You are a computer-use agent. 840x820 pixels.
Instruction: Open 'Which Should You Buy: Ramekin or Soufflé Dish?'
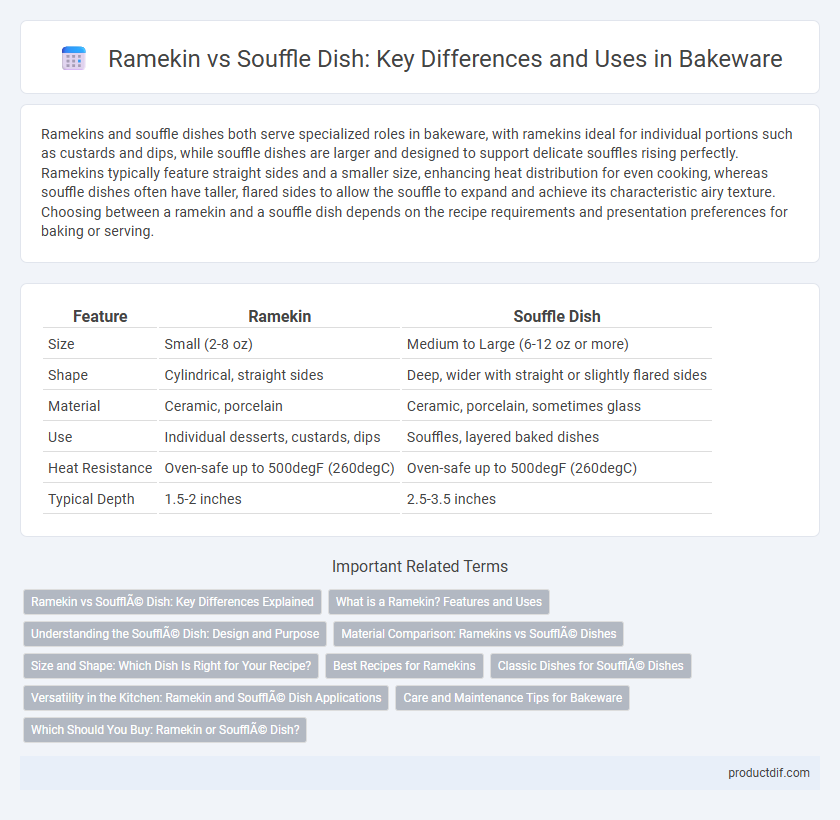[x=165, y=730]
